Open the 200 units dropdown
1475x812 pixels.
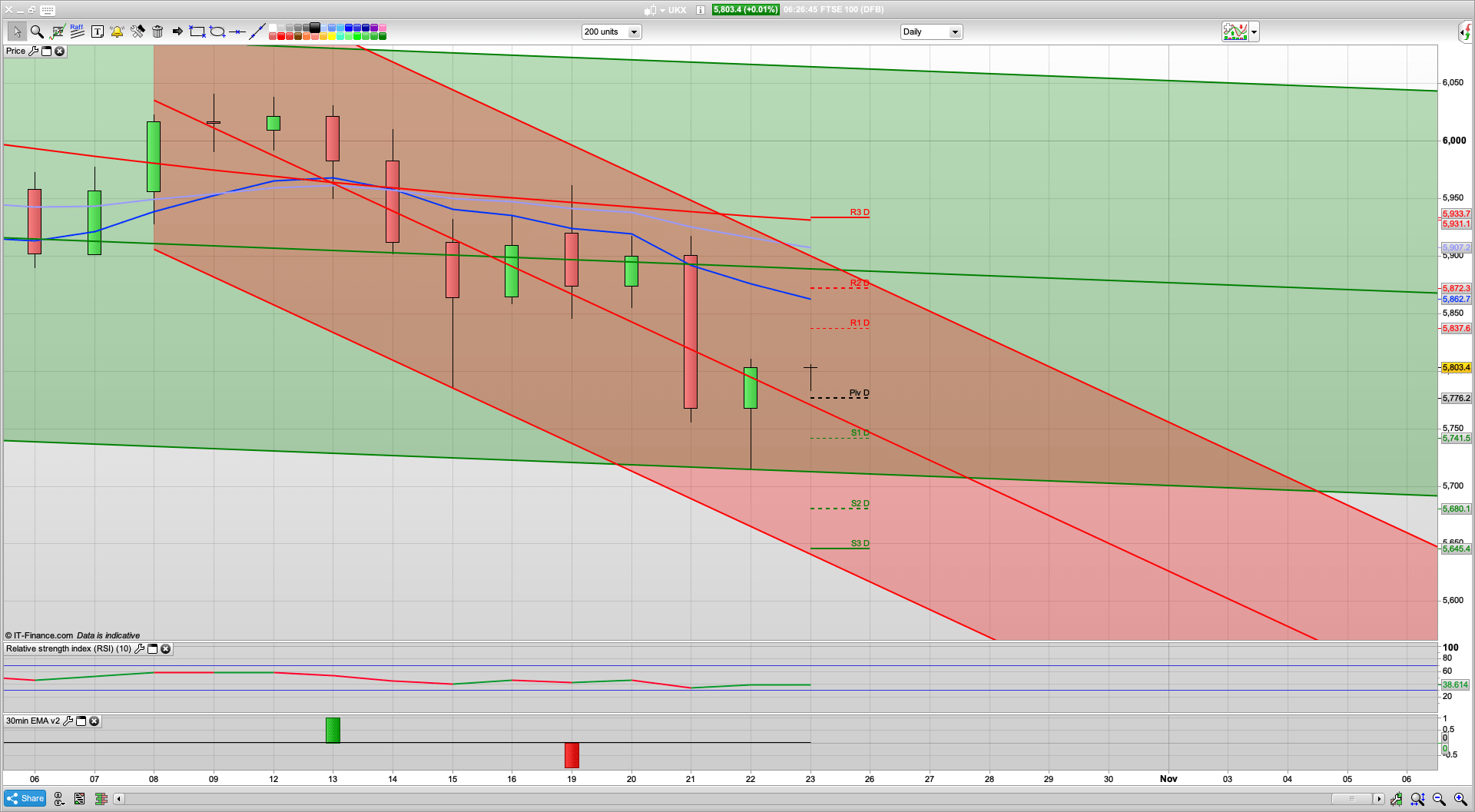point(633,31)
